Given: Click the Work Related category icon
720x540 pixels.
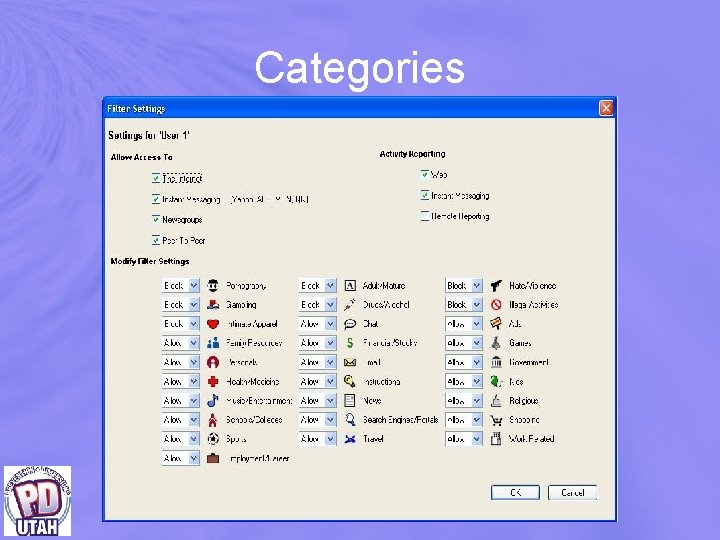Looking at the screenshot, I should [496, 439].
